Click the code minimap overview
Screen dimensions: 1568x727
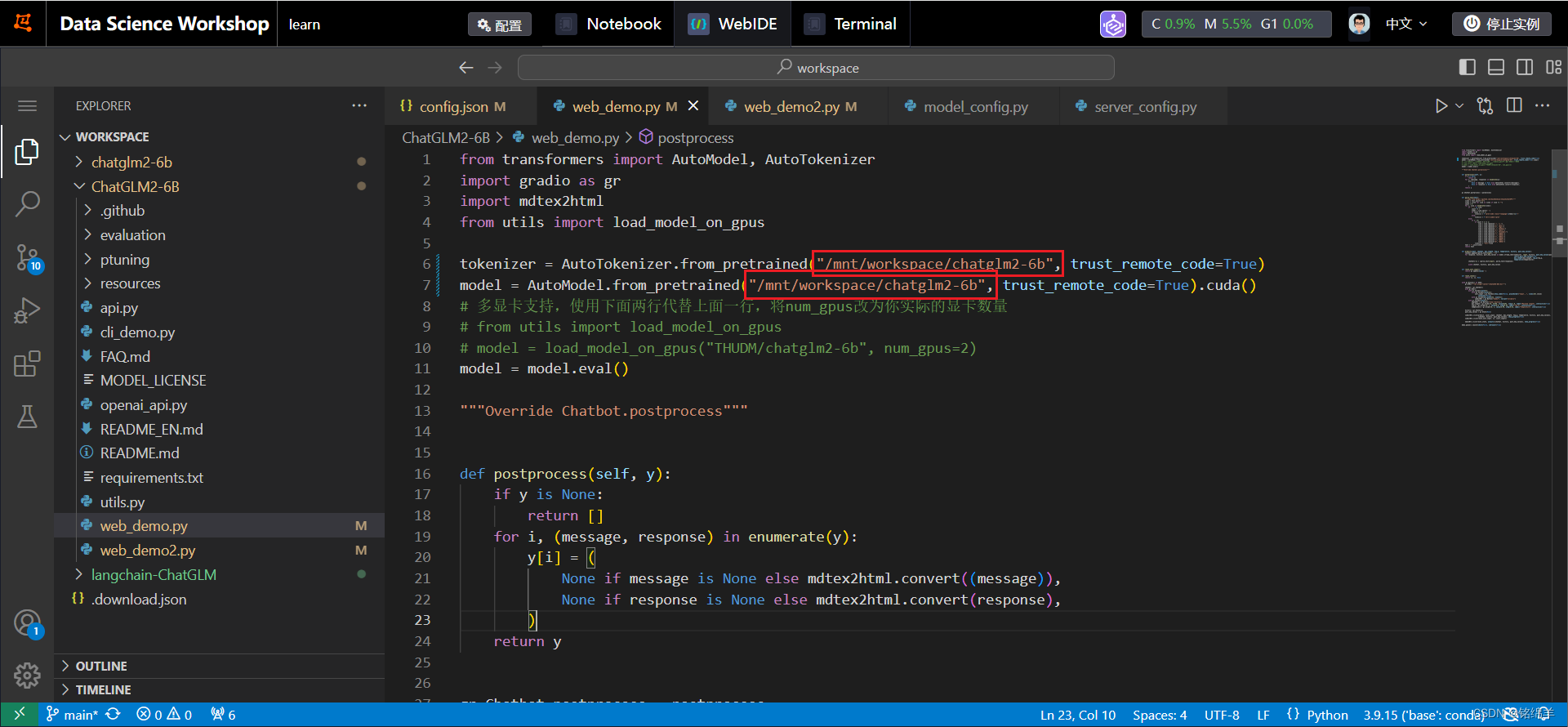pos(1505,237)
